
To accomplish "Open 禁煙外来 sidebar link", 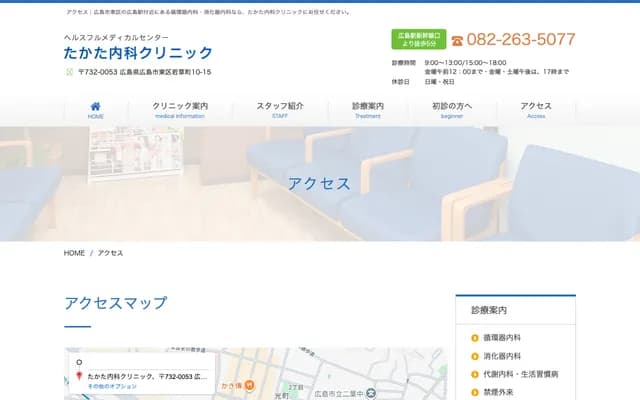I will coord(498,393).
